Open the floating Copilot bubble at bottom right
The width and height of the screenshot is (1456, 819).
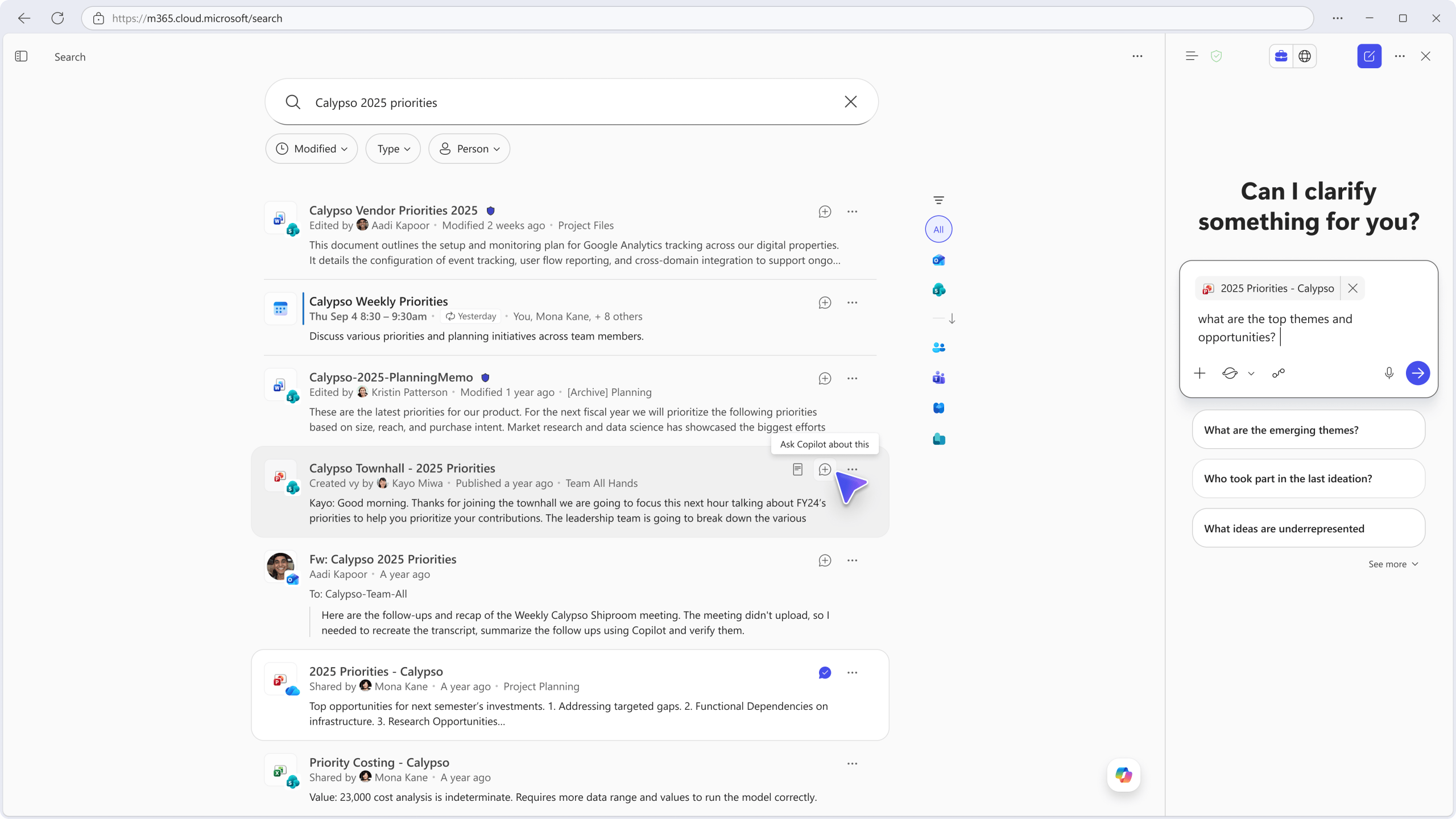point(1123,775)
